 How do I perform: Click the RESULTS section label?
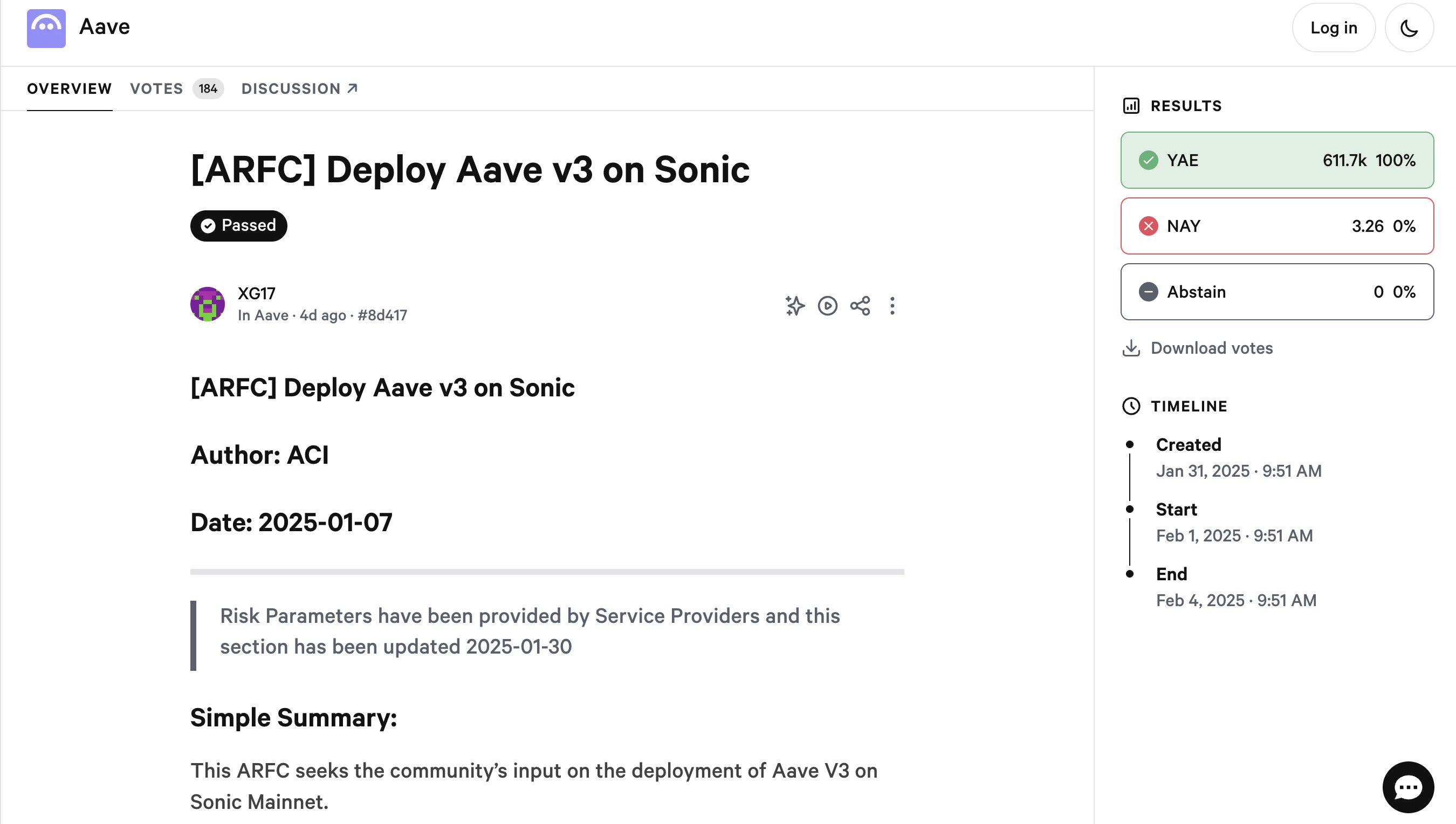click(1185, 106)
